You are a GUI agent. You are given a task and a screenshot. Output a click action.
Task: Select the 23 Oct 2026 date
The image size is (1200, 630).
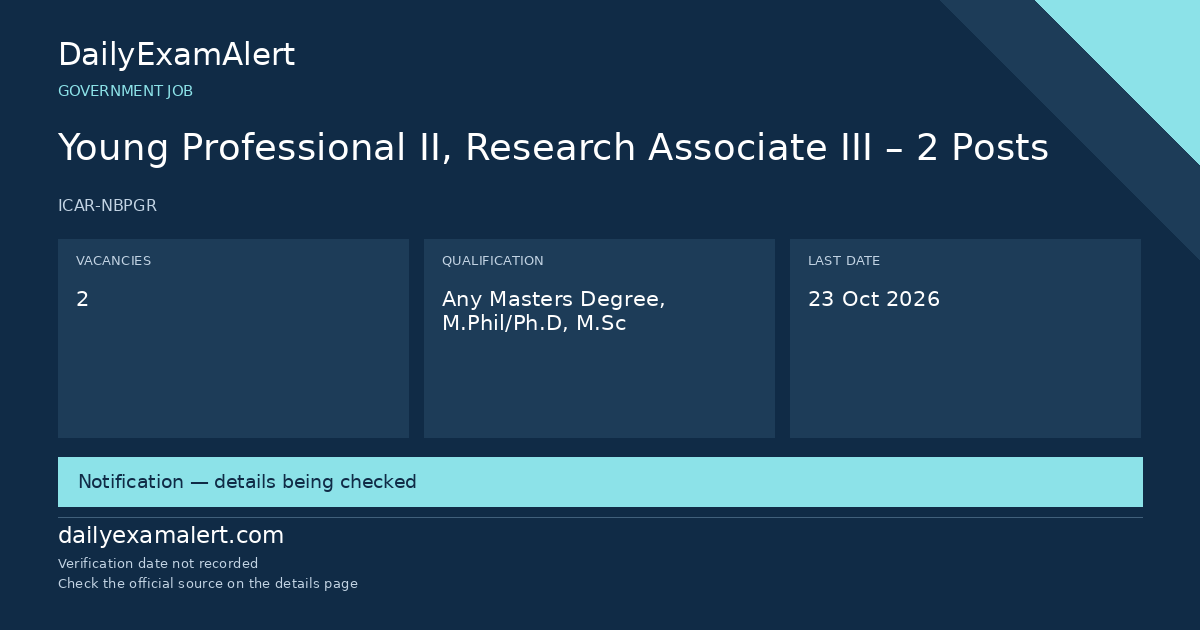click(874, 299)
